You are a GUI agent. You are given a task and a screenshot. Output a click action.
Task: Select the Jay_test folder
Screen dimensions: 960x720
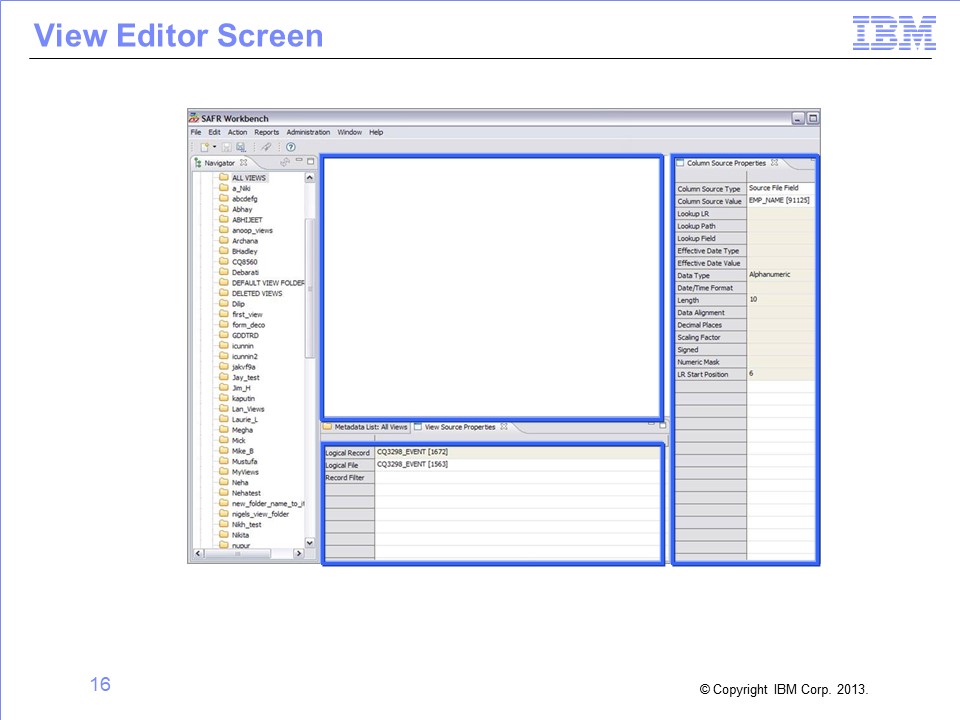[x=246, y=378]
